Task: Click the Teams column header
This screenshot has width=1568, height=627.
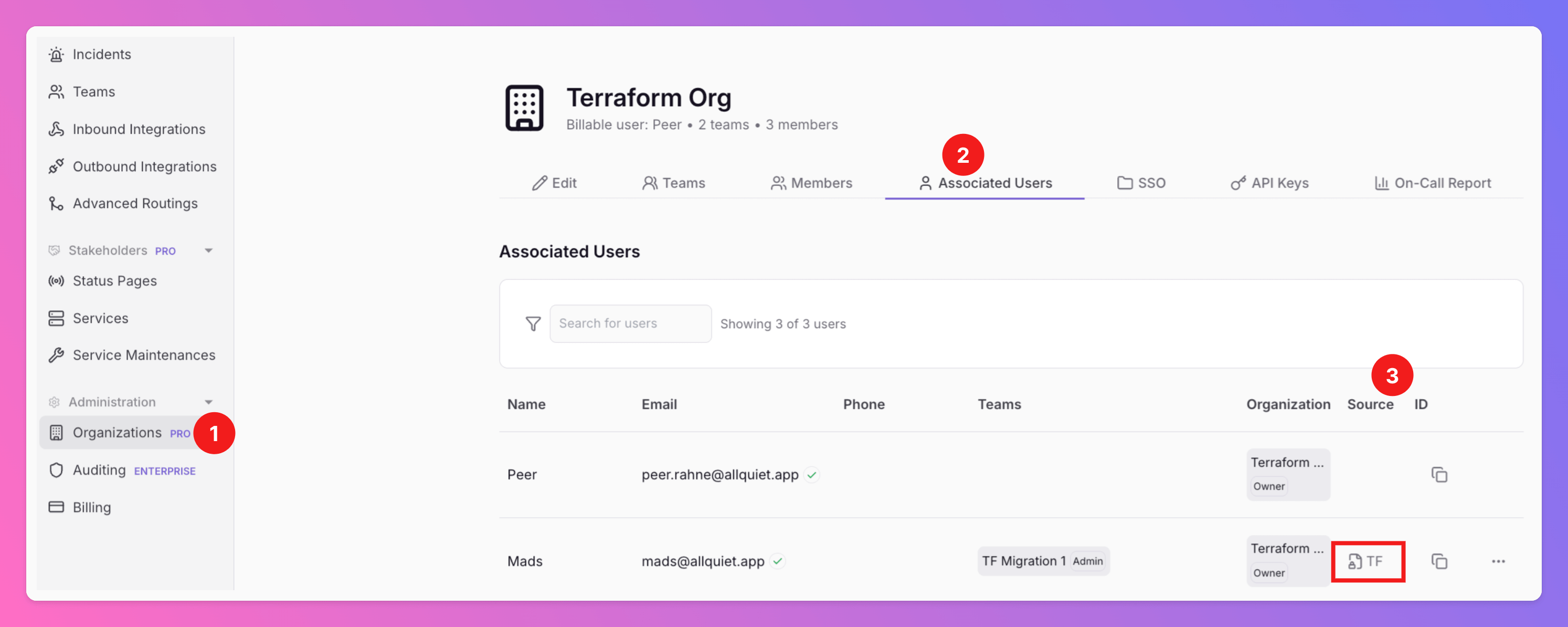Action: pos(999,404)
